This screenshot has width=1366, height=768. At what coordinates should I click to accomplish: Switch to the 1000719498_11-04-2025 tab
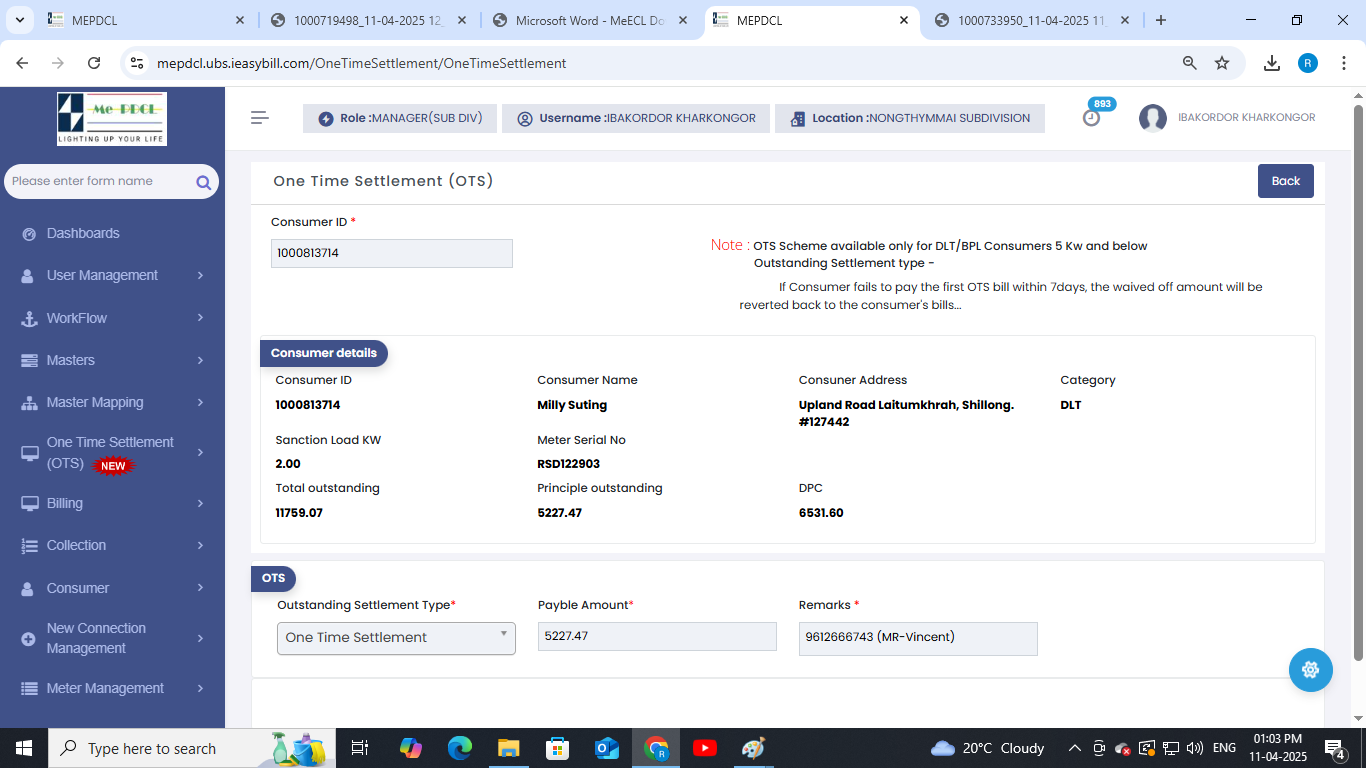(367, 20)
